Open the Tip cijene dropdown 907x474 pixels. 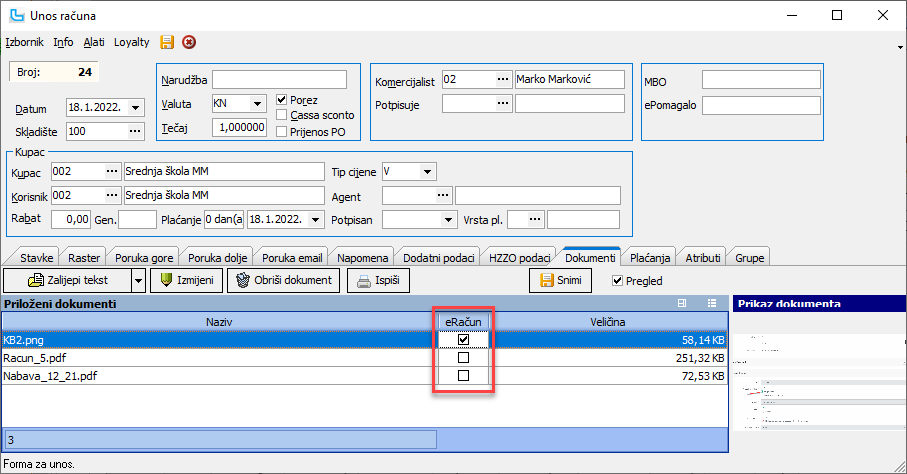point(427,172)
